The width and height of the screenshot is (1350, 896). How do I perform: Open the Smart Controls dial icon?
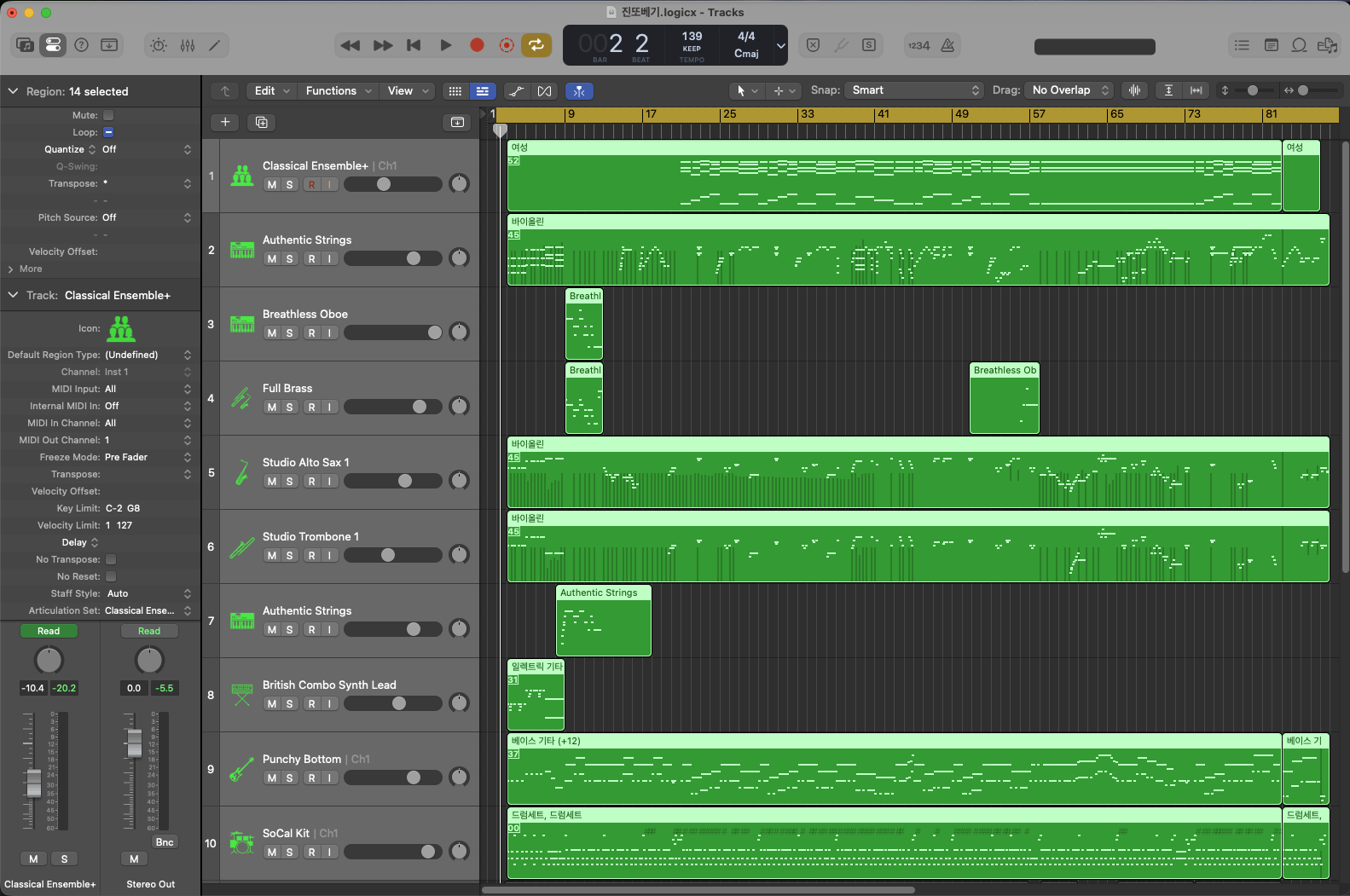(159, 45)
